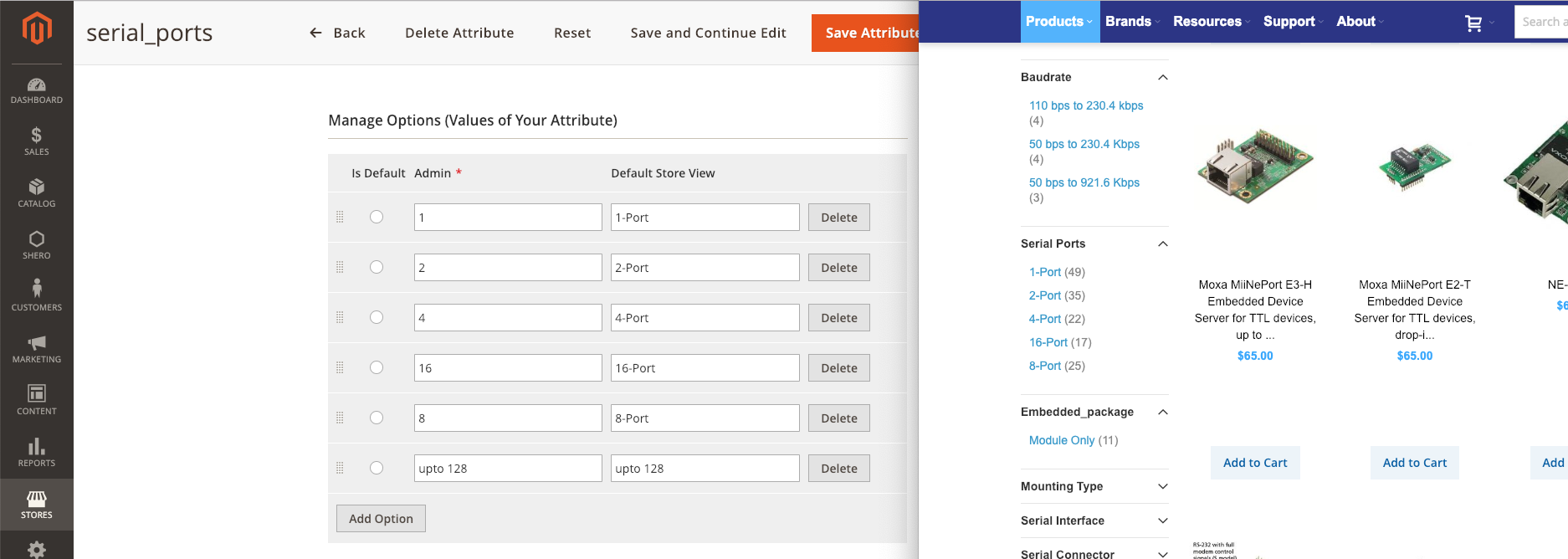Open the About menu in storefront
This screenshot has height=559, width=1568.
pyautogui.click(x=1360, y=22)
